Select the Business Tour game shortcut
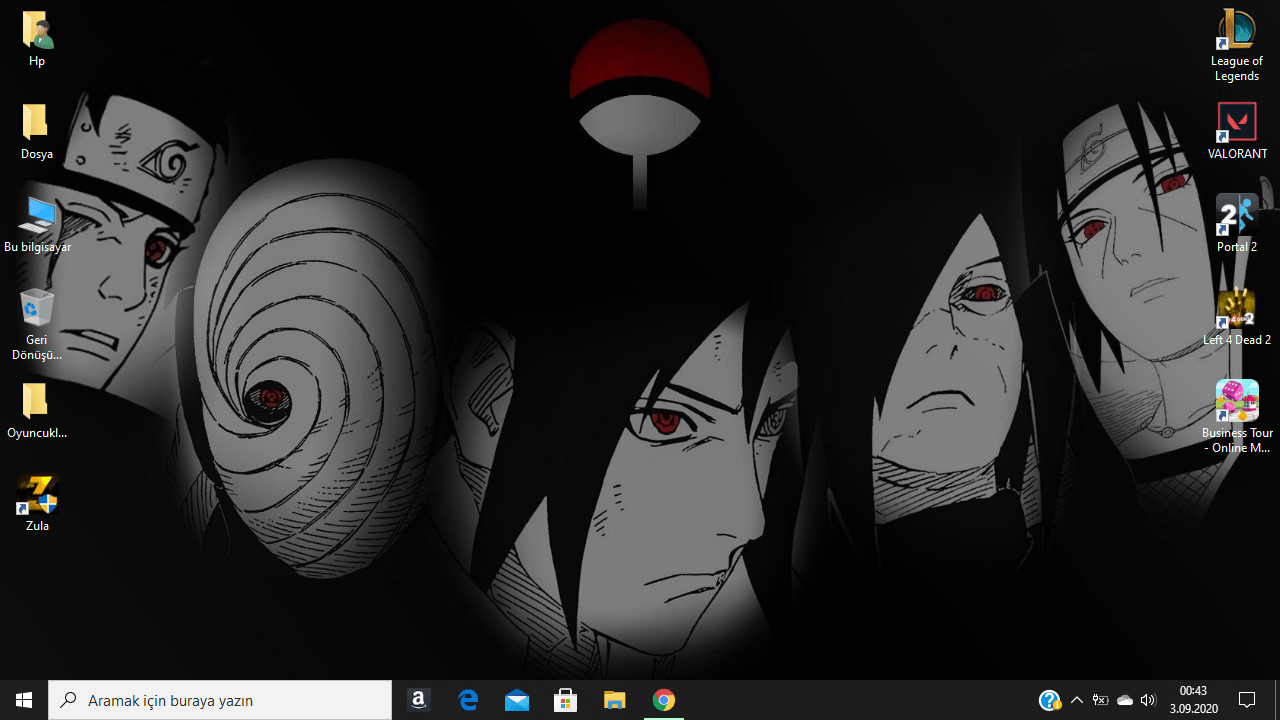 [1237, 417]
